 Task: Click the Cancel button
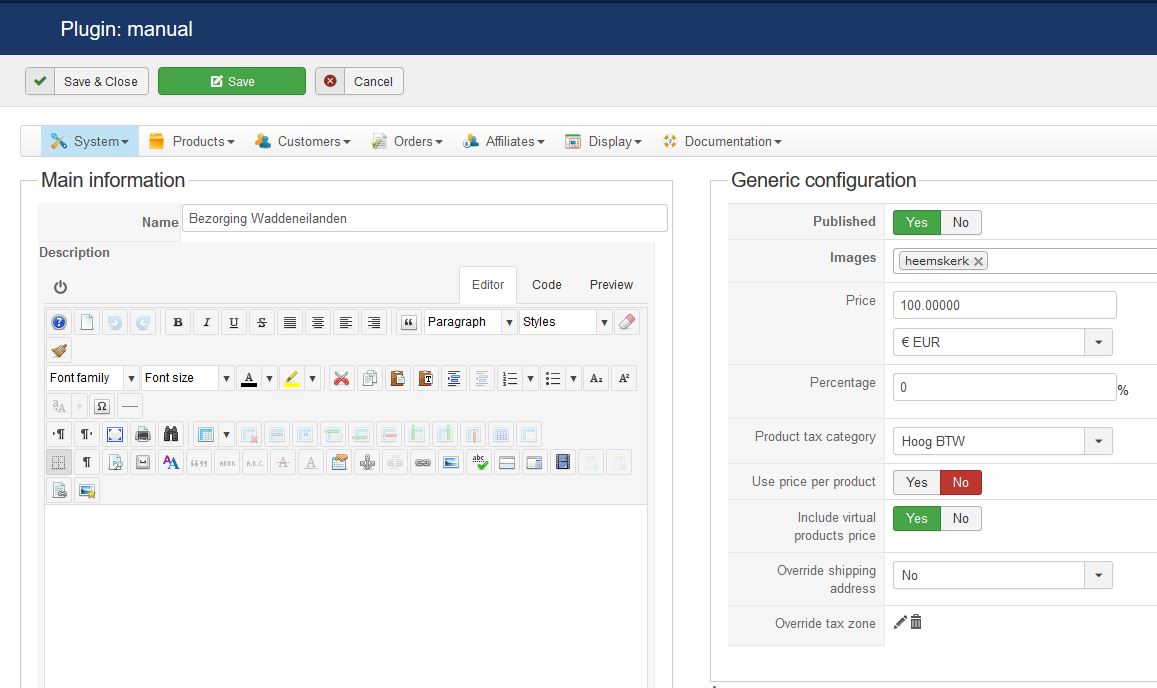click(360, 81)
